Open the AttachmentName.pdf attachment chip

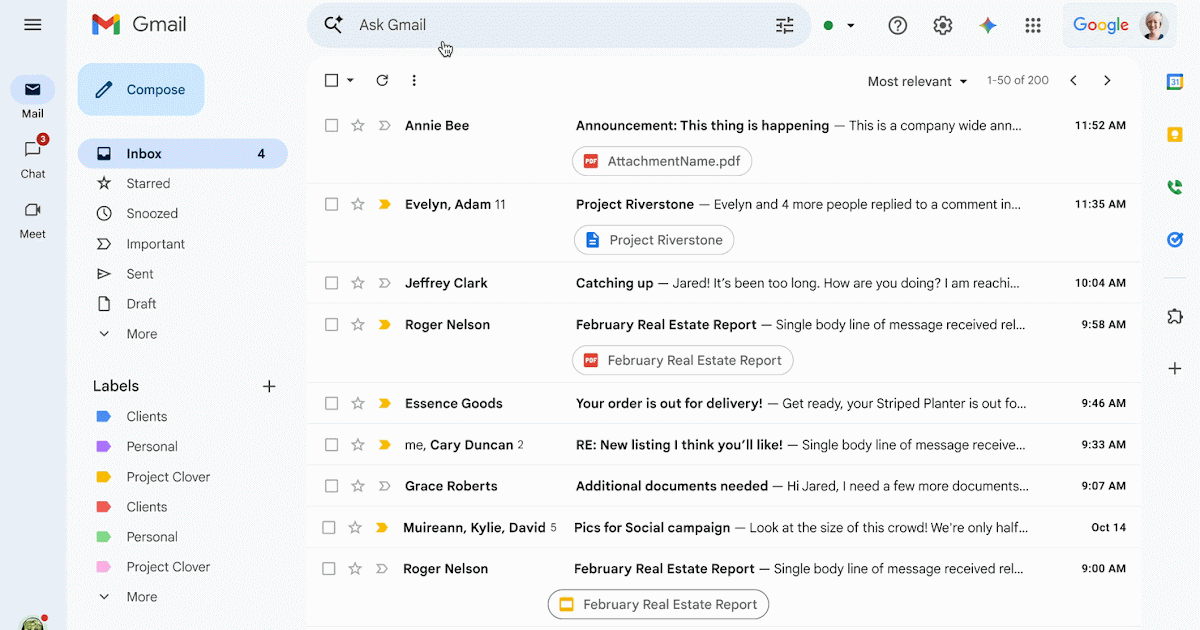[x=662, y=162]
